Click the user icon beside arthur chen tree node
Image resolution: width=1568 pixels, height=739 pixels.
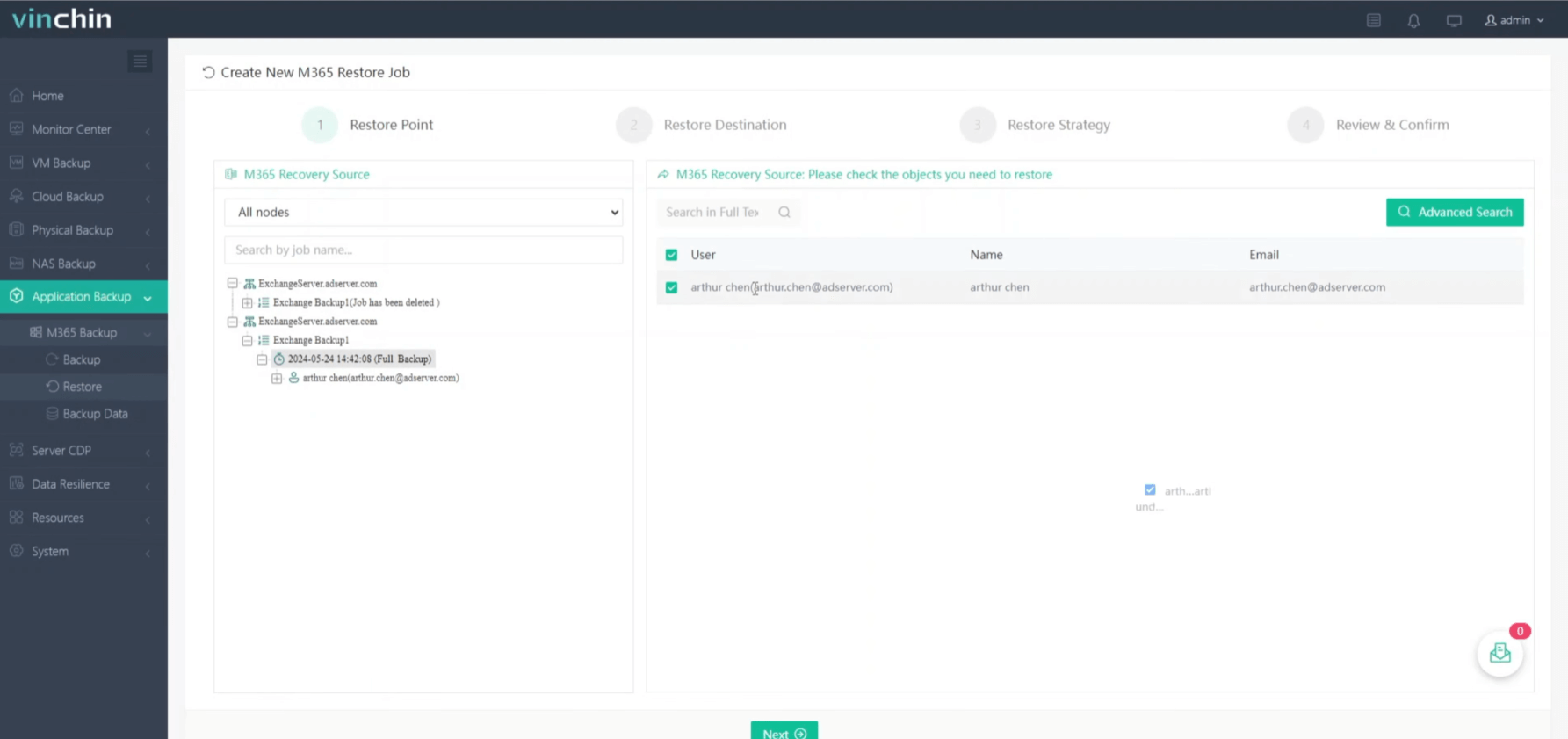click(294, 378)
